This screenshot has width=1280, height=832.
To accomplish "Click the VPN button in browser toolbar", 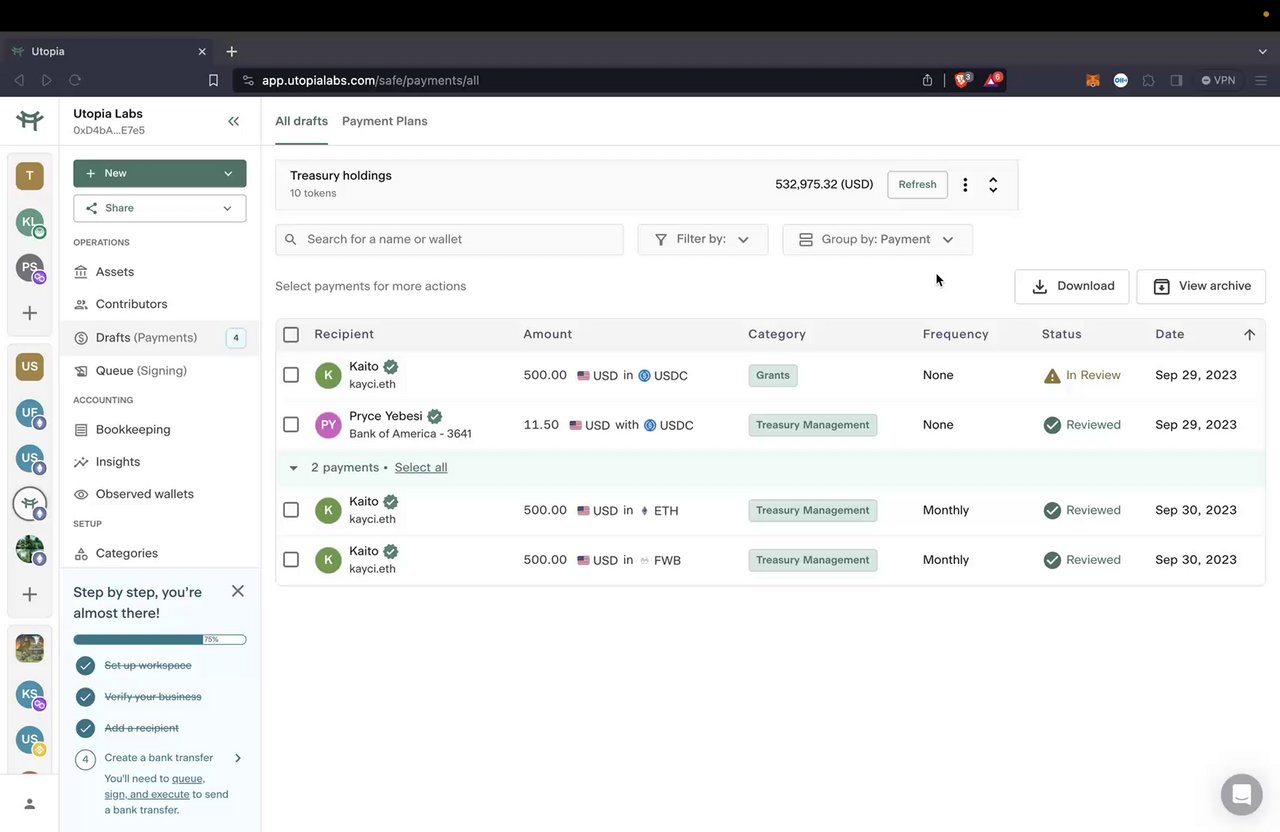I will pos(1219,80).
